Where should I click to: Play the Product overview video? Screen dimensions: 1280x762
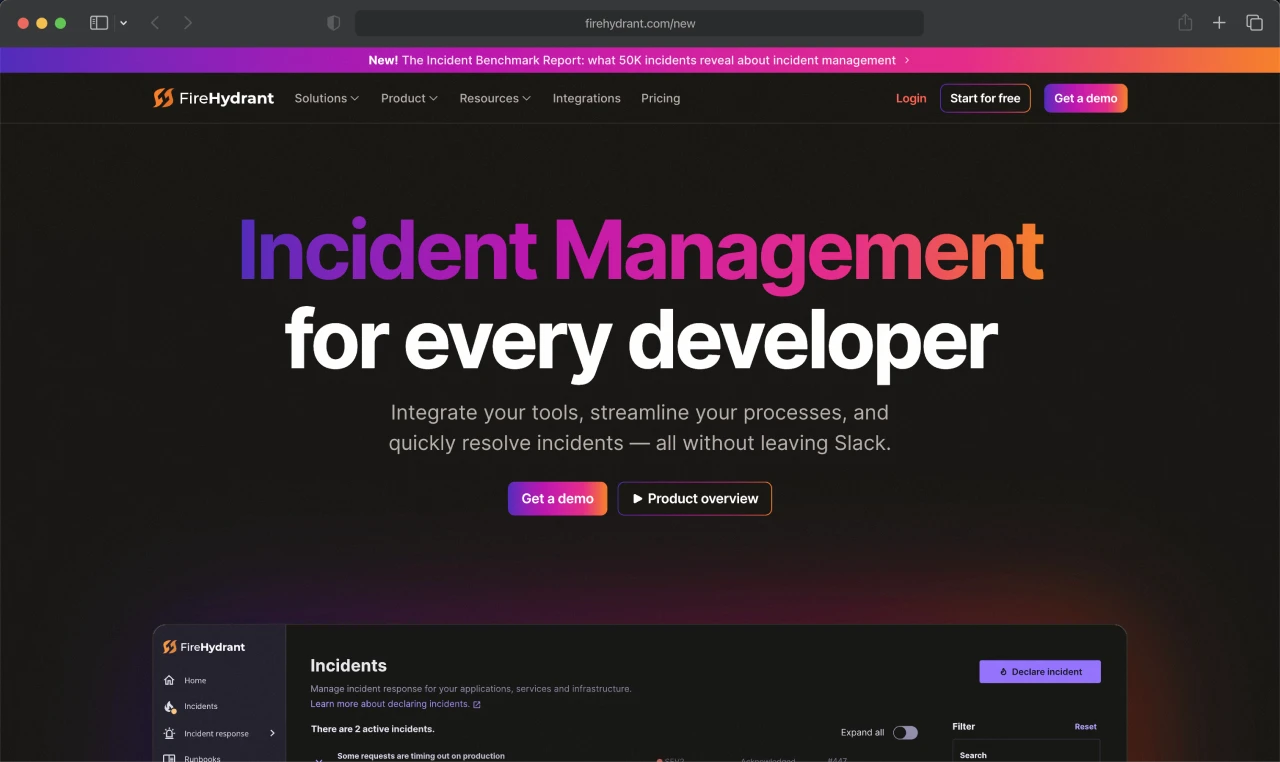click(x=694, y=498)
